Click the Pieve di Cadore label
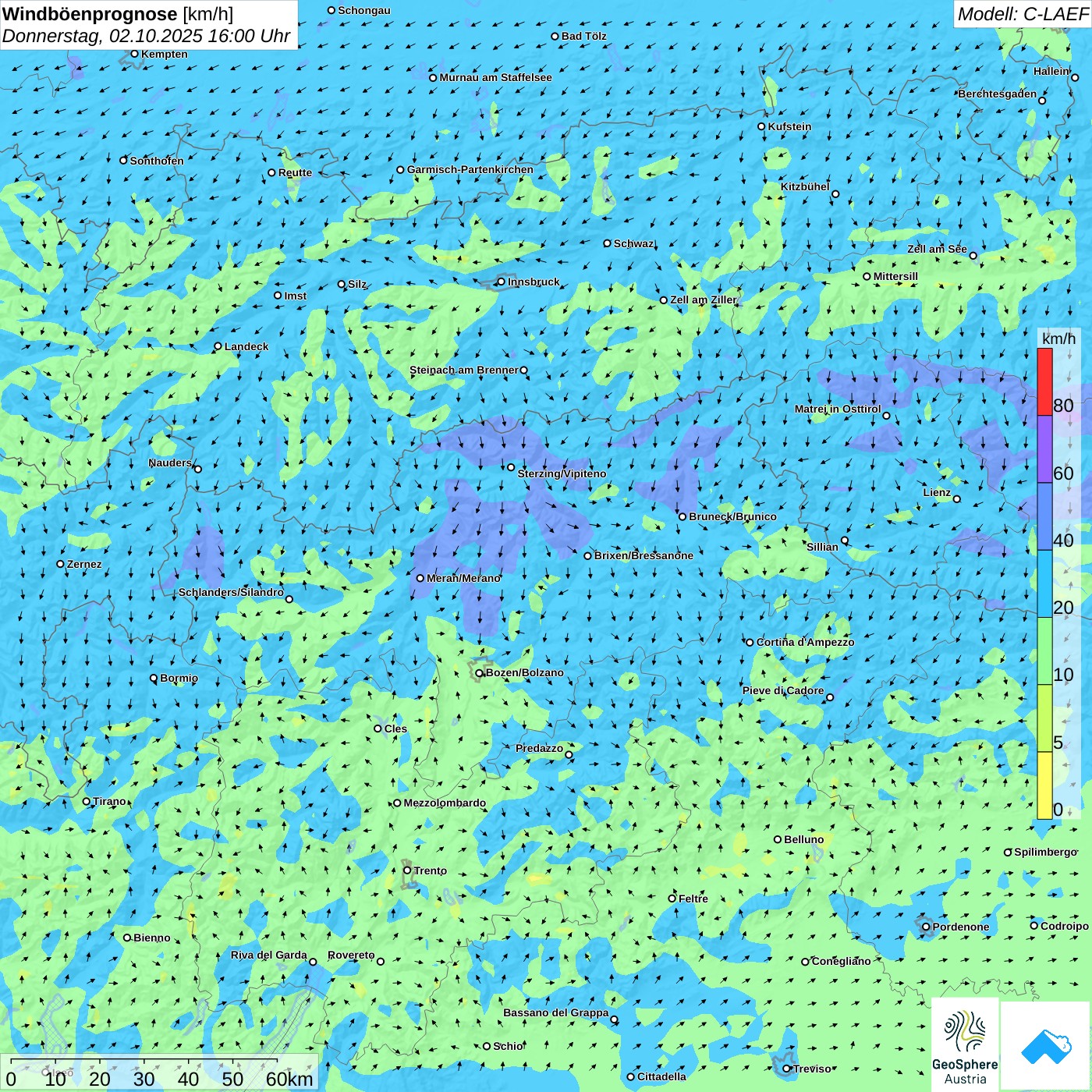 click(783, 690)
